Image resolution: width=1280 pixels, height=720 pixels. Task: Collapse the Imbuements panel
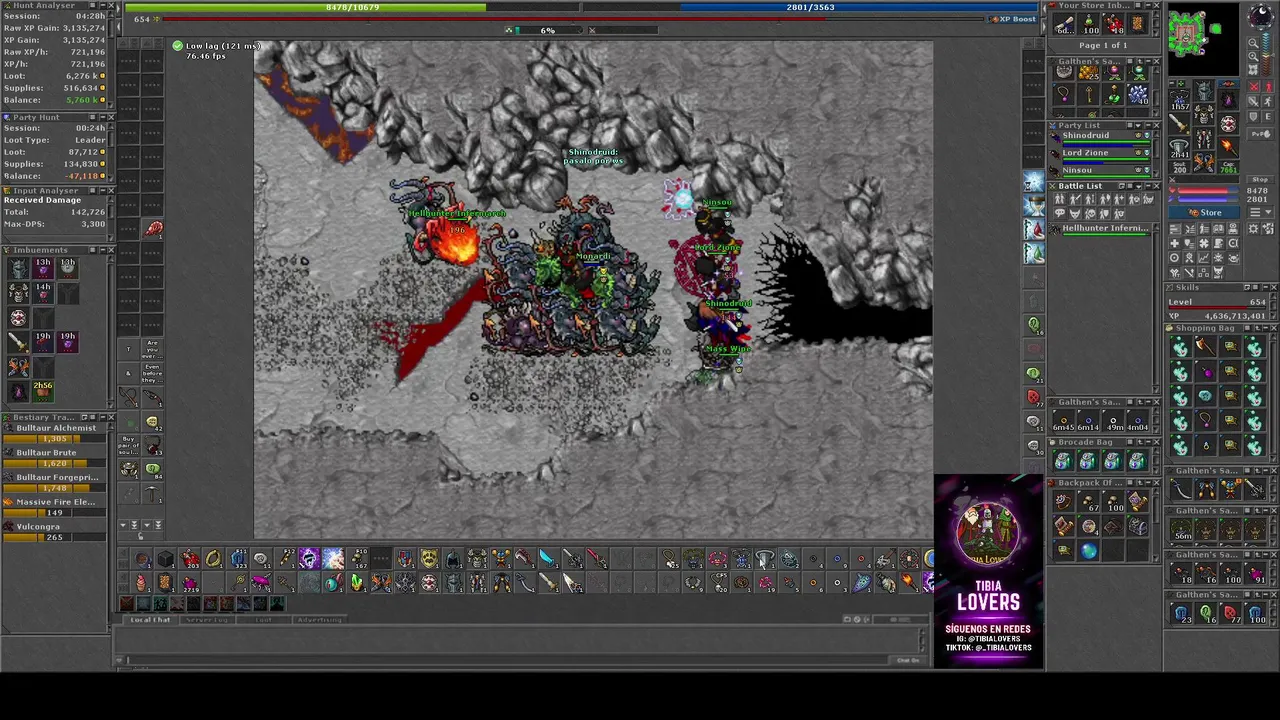coord(103,249)
